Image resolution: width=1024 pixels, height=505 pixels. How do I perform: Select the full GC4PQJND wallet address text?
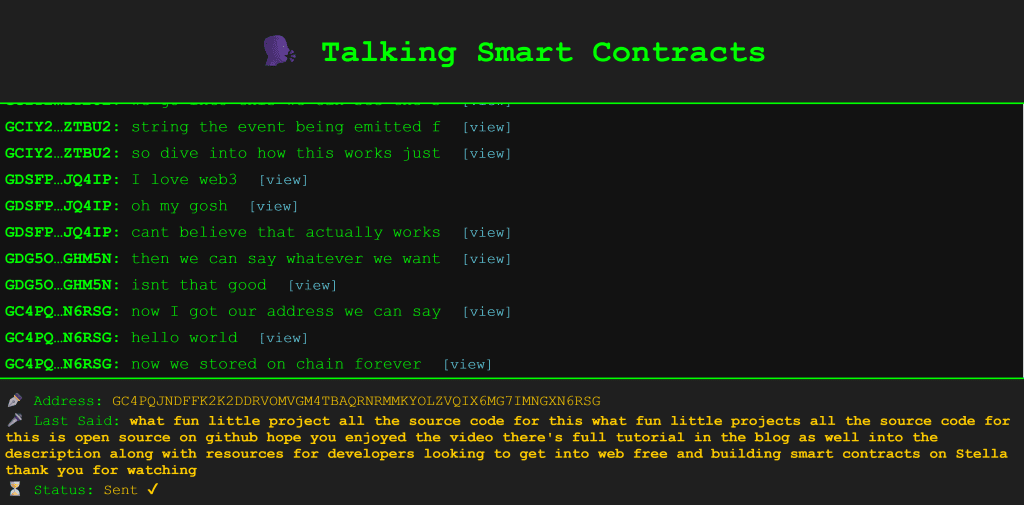point(357,400)
